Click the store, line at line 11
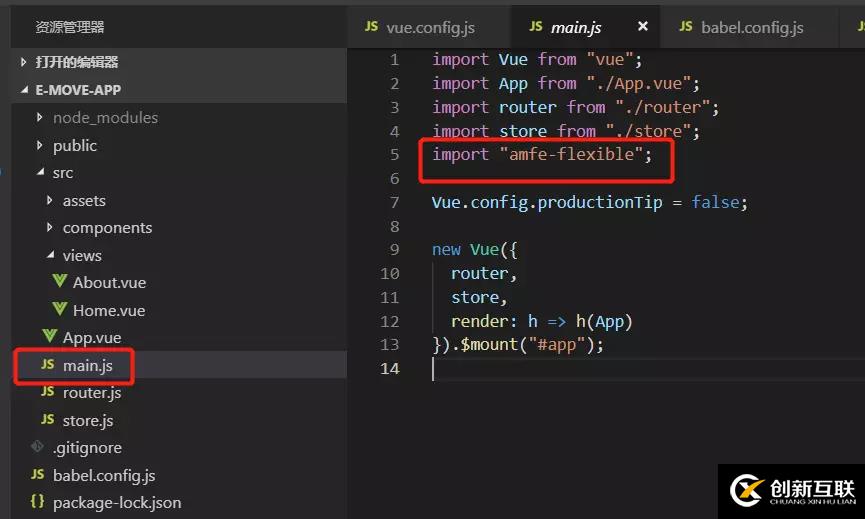 [x=479, y=297]
